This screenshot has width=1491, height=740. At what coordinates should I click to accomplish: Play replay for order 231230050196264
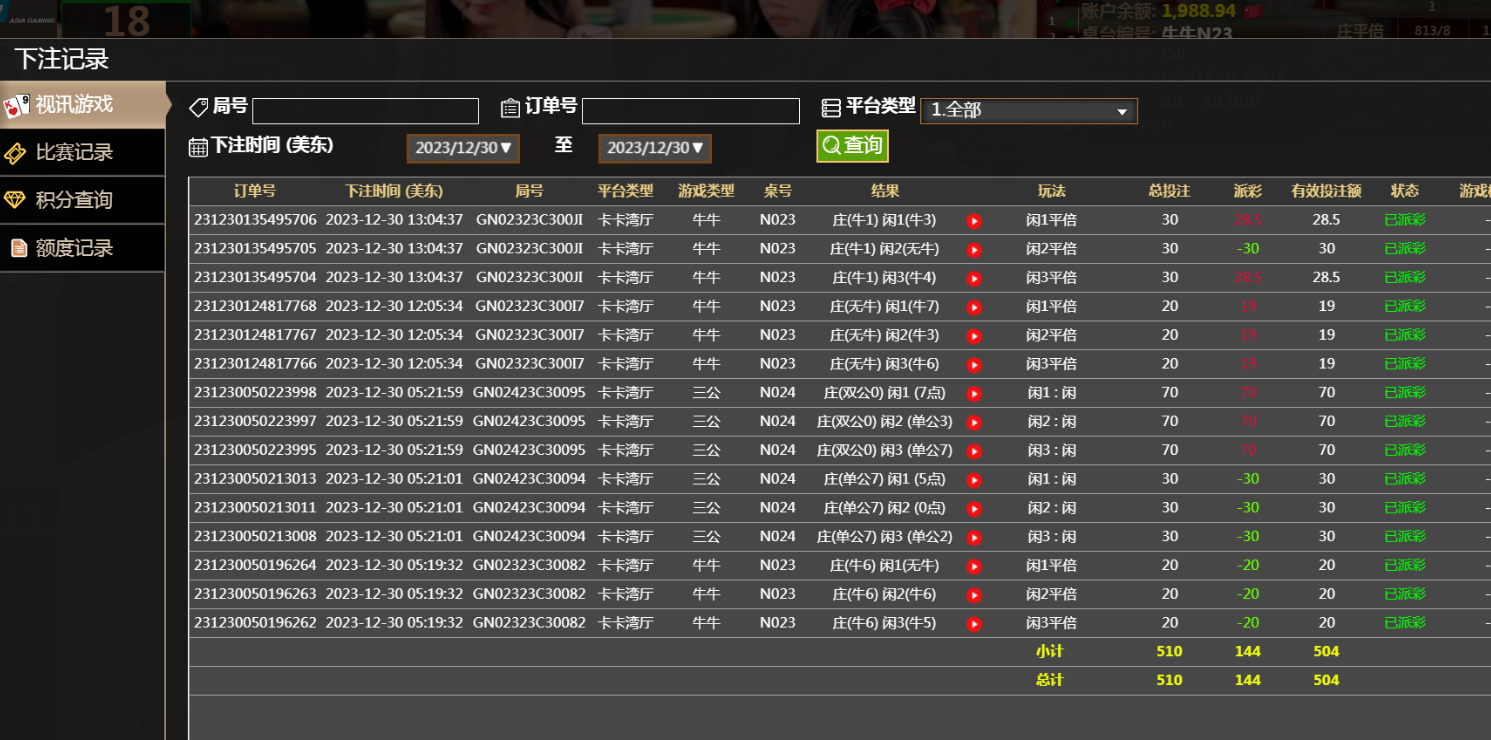pyautogui.click(x=974, y=567)
